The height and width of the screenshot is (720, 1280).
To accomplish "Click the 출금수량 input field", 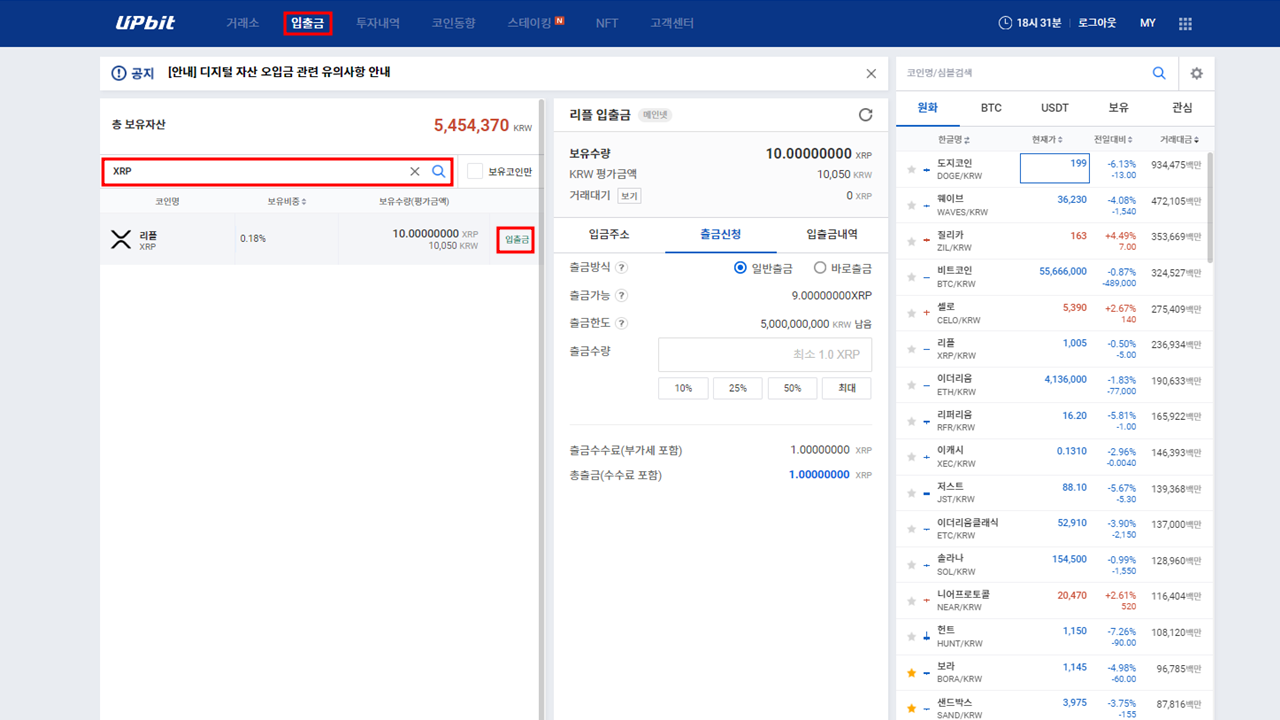I will (765, 355).
